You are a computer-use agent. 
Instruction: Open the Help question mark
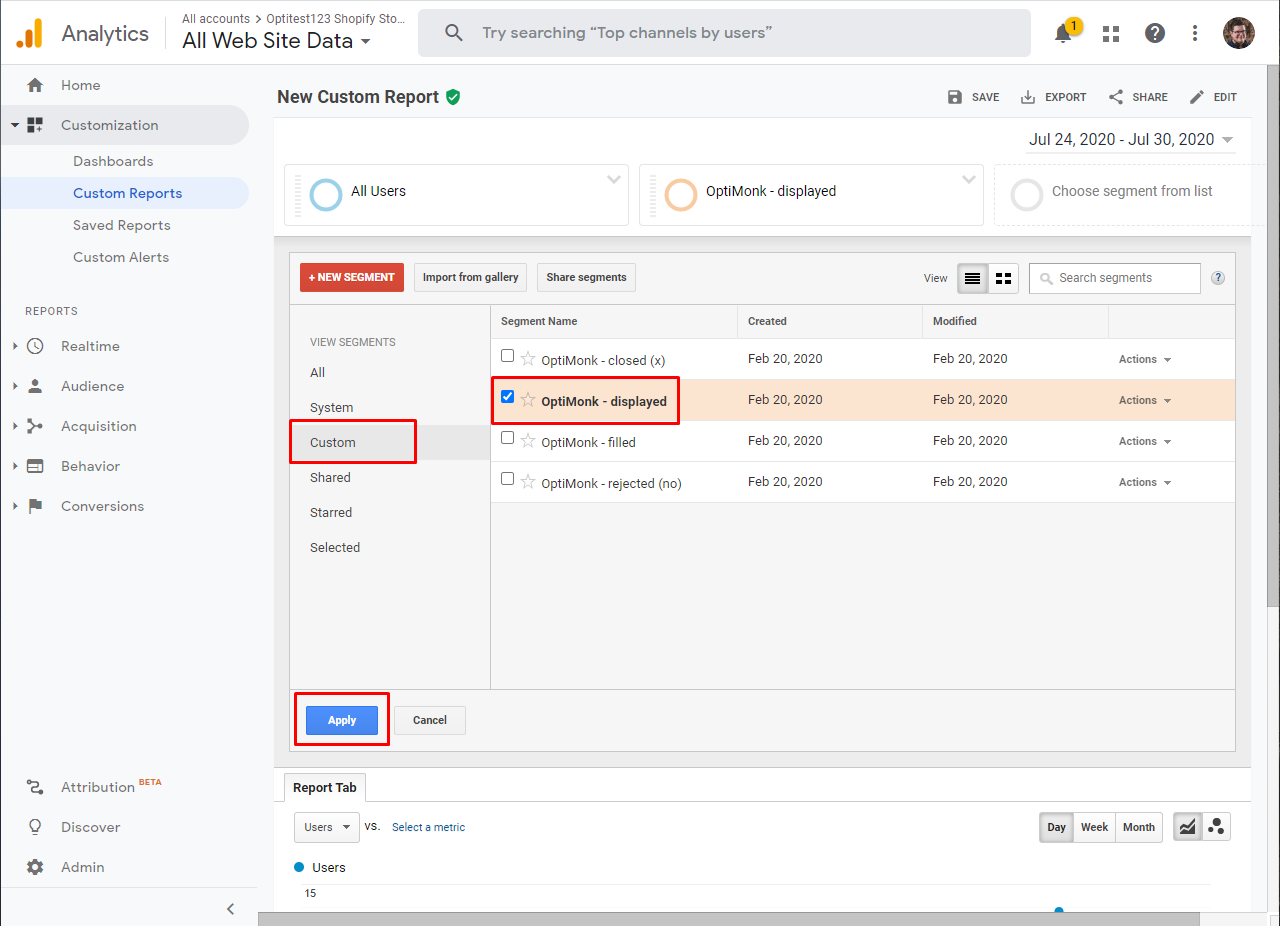pyautogui.click(x=1155, y=33)
